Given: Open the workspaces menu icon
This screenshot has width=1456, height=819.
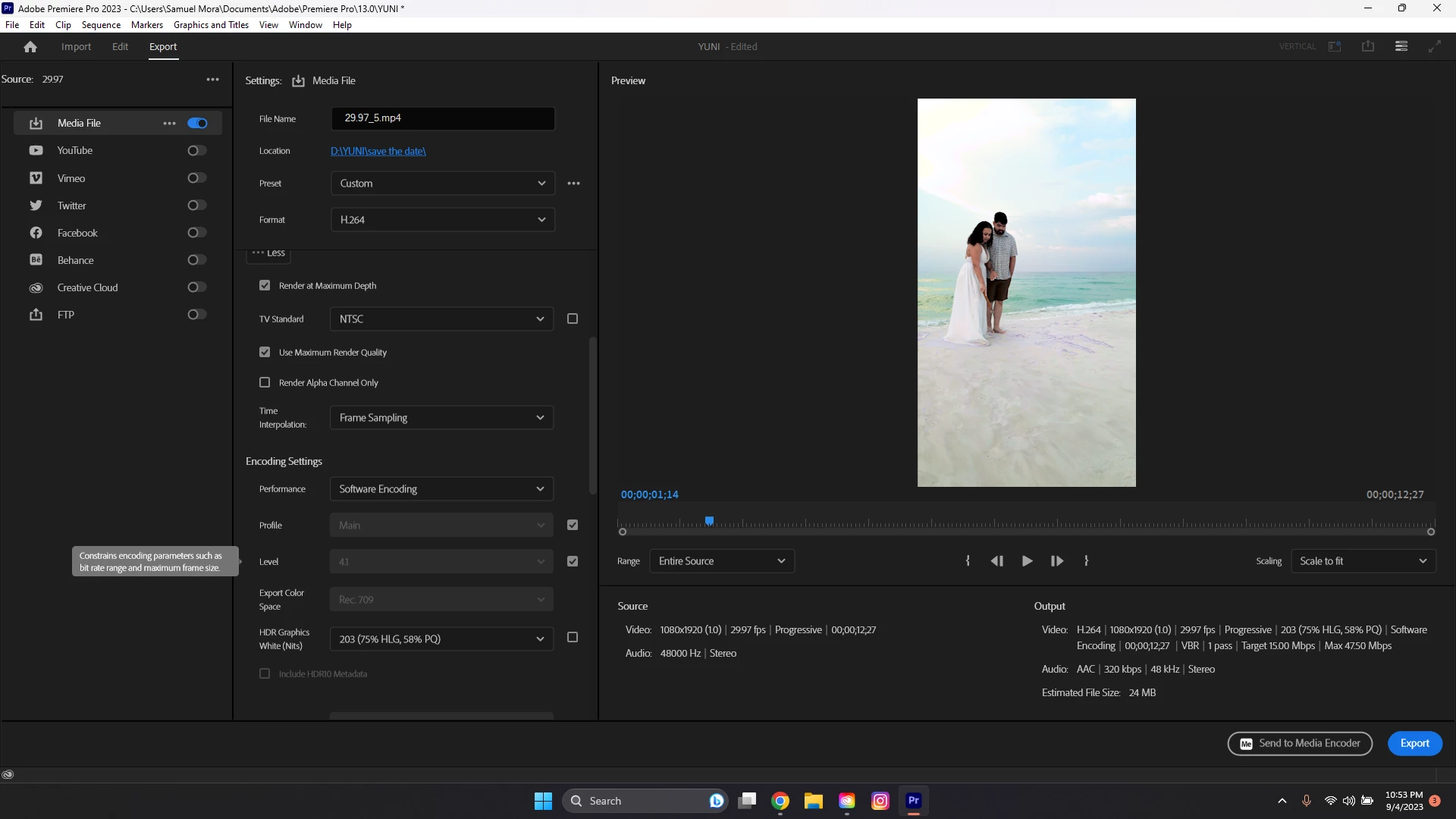Looking at the screenshot, I should pos(1401,46).
